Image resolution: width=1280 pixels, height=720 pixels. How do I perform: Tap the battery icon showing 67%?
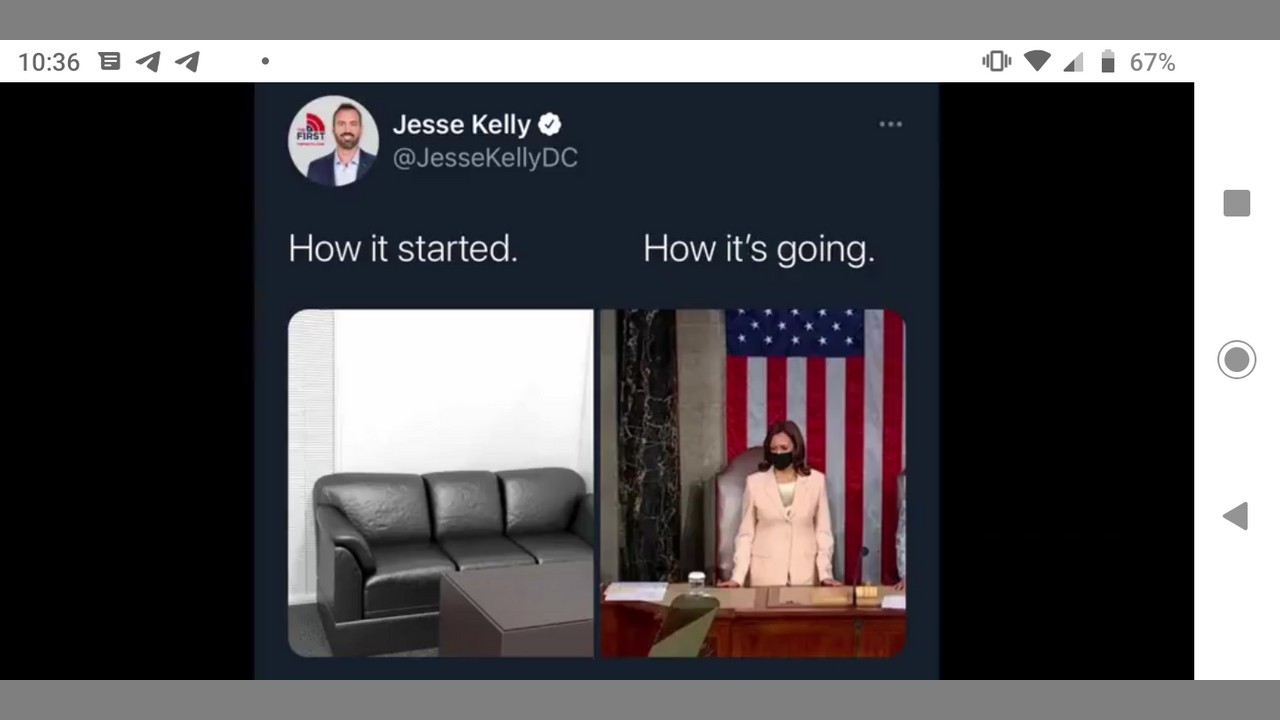point(1107,62)
